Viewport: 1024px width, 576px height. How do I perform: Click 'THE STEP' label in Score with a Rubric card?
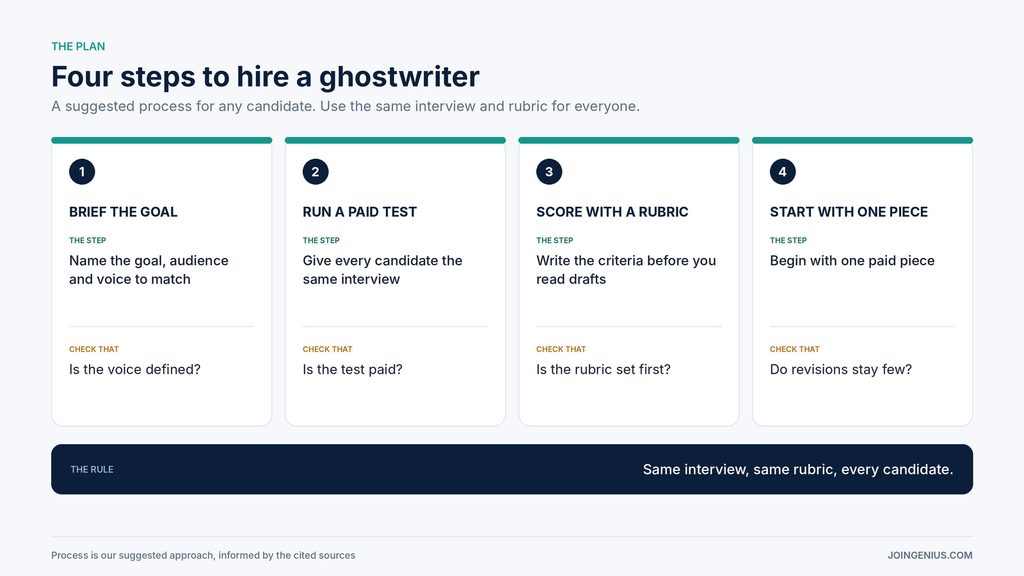554,240
